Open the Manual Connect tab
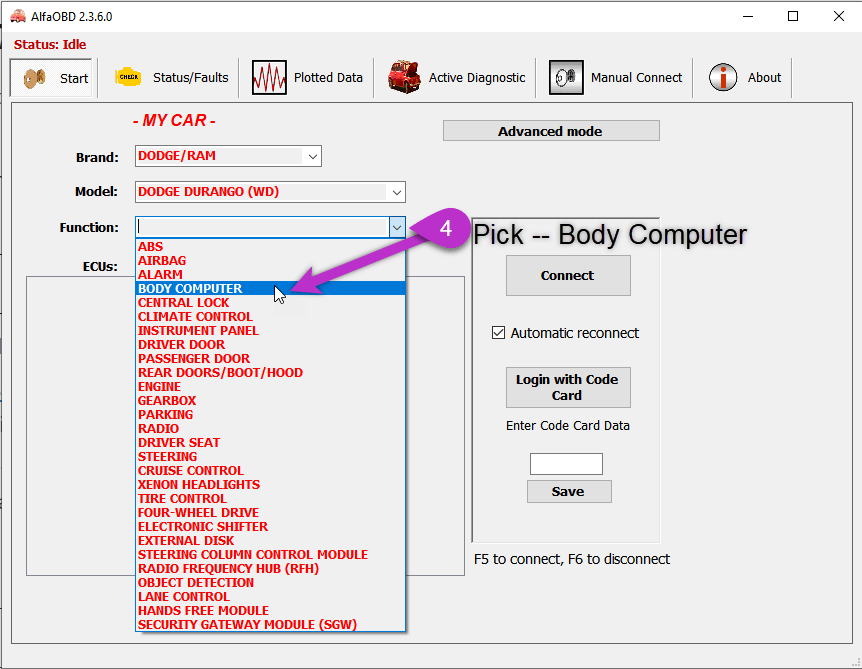Screen dimensions: 862x669 point(616,78)
